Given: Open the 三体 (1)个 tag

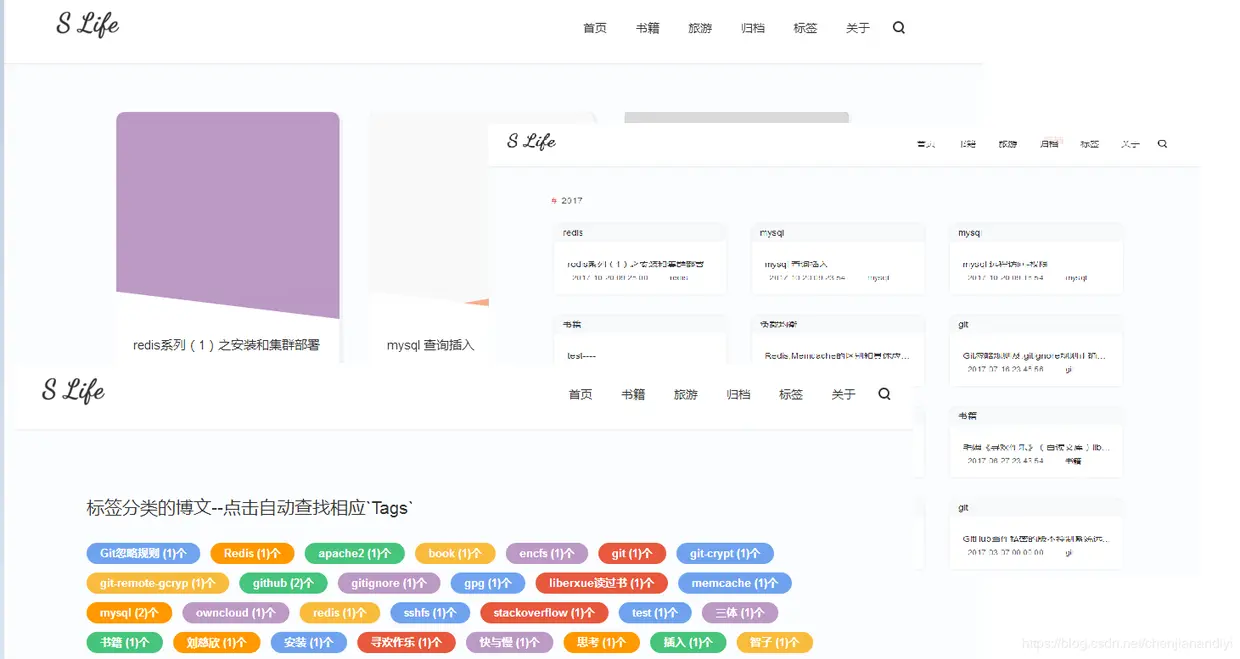Looking at the screenshot, I should (740, 613).
